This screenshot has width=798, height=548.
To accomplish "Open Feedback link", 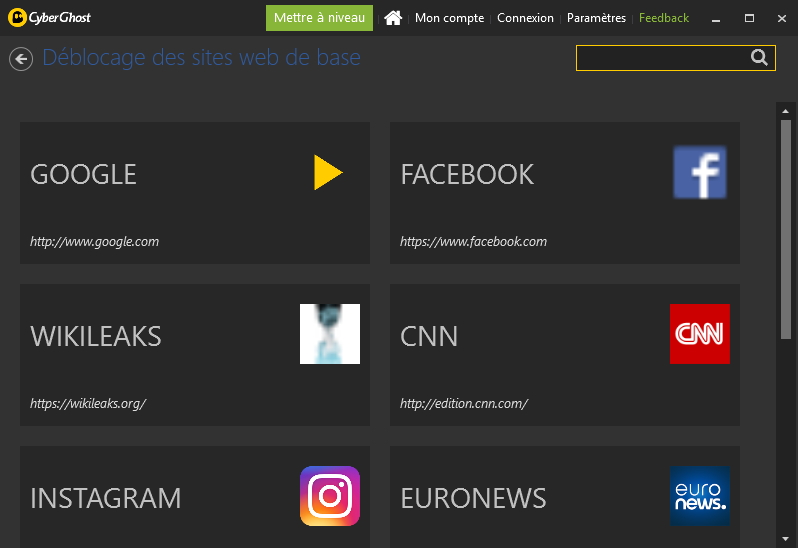I will coord(664,18).
